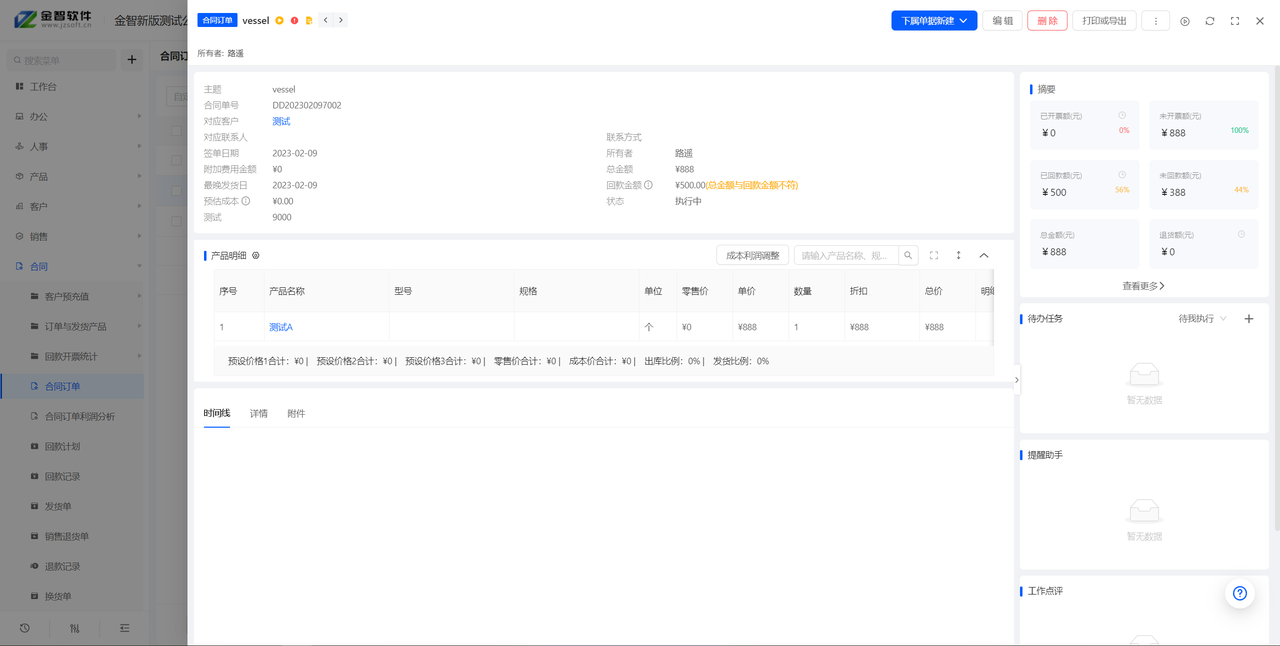This screenshot has width=1280, height=646.
Task: Go to the previous record arrow
Action: (326, 20)
